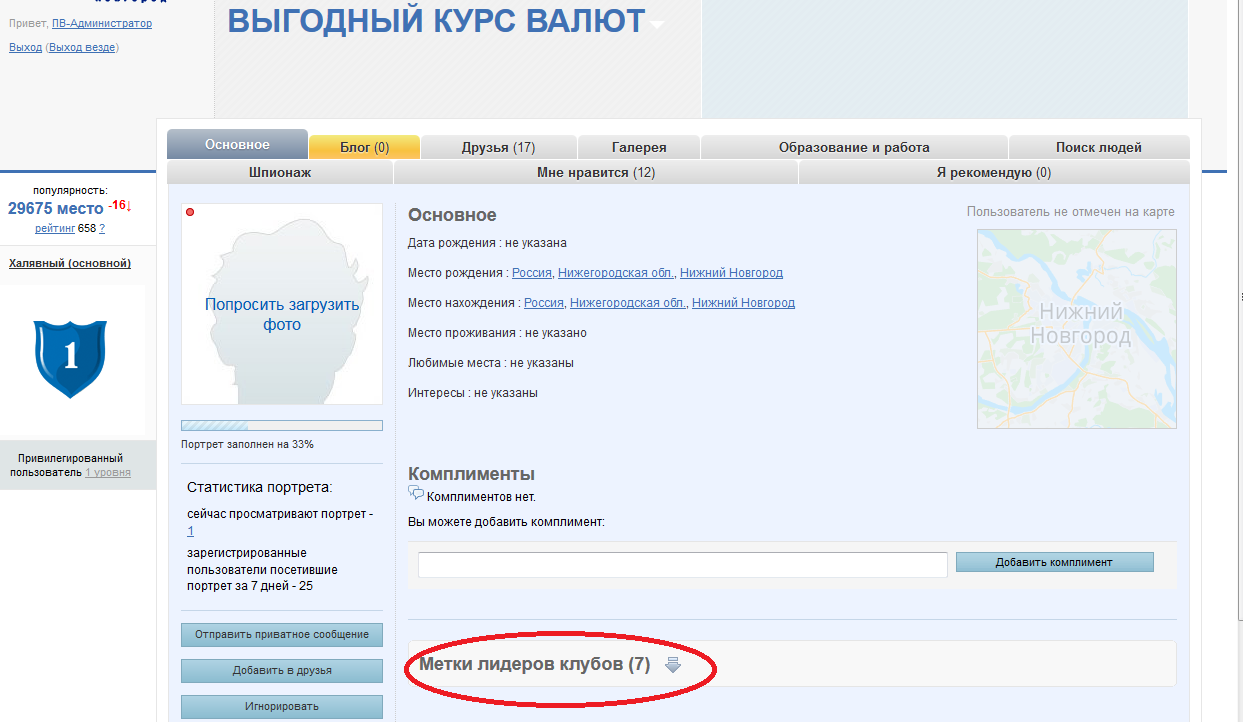Click Портрет заполнен на 33% text

point(247,444)
